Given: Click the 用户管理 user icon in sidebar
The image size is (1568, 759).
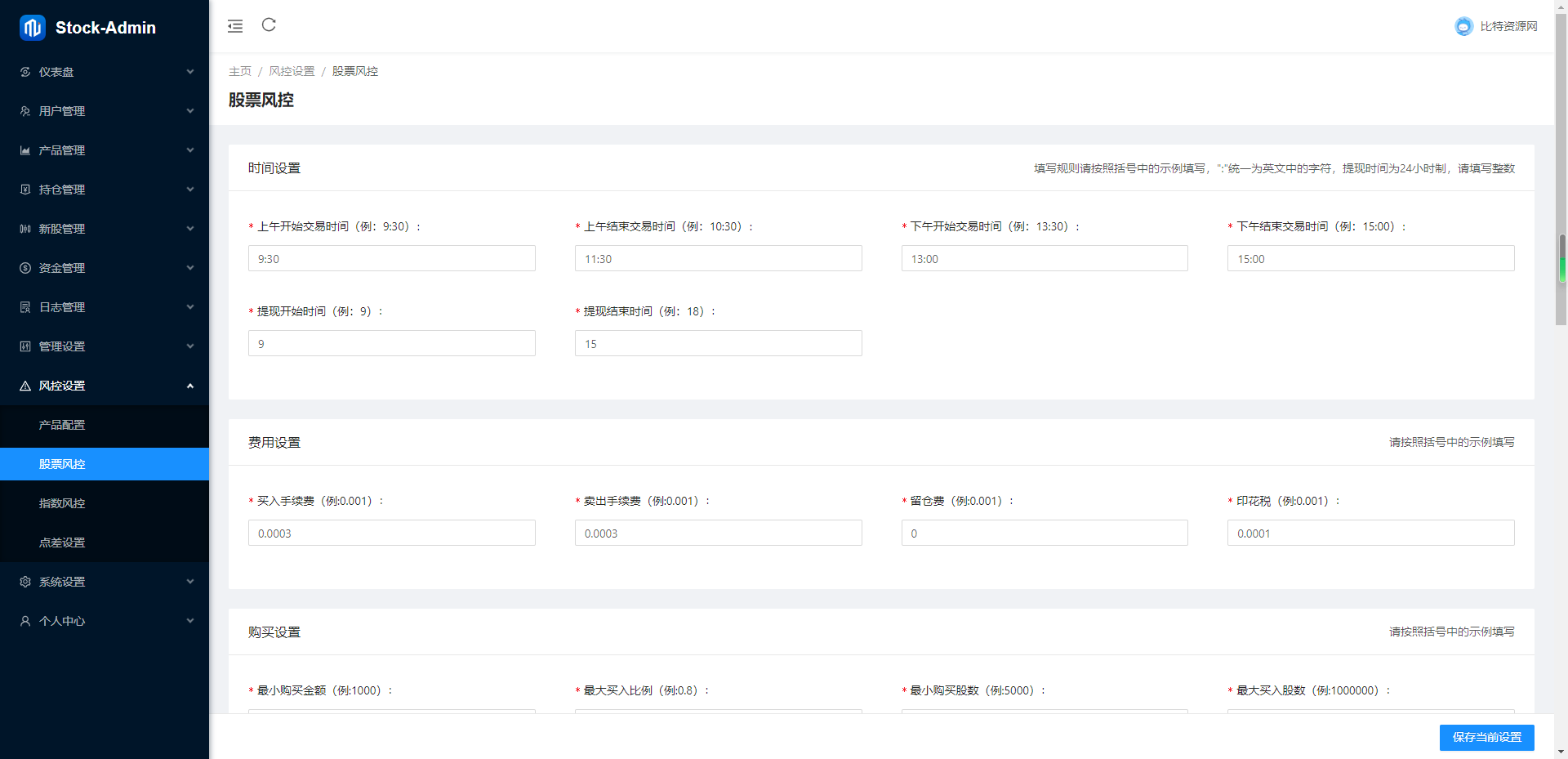Looking at the screenshot, I should 25,111.
